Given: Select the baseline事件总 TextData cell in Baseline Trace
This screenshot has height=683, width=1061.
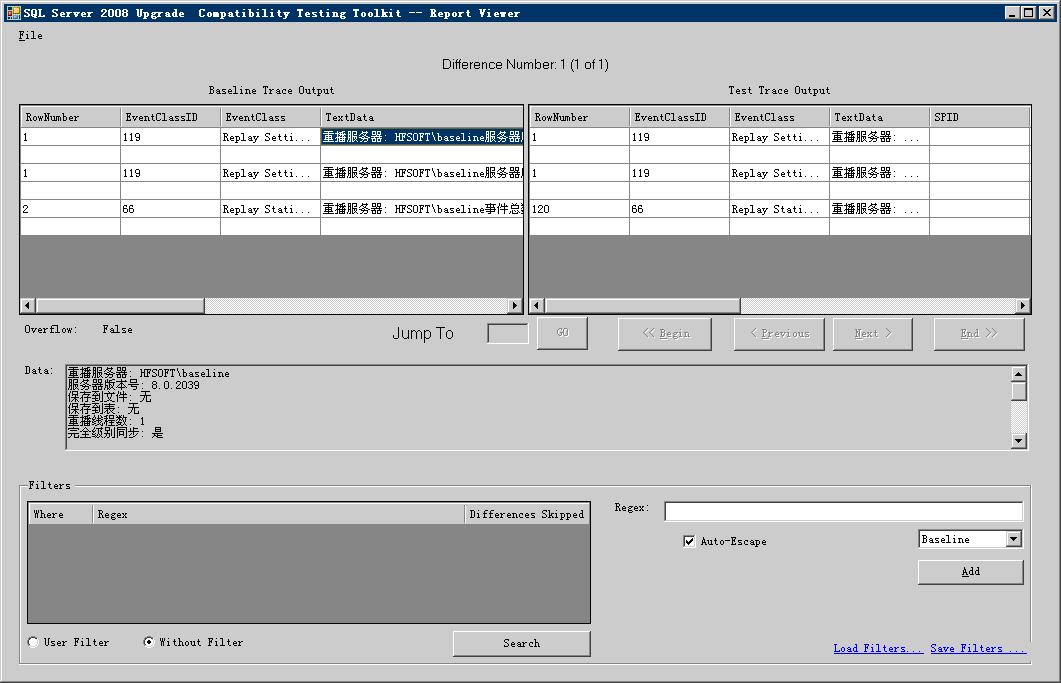Looking at the screenshot, I should pyautogui.click(x=422, y=209).
